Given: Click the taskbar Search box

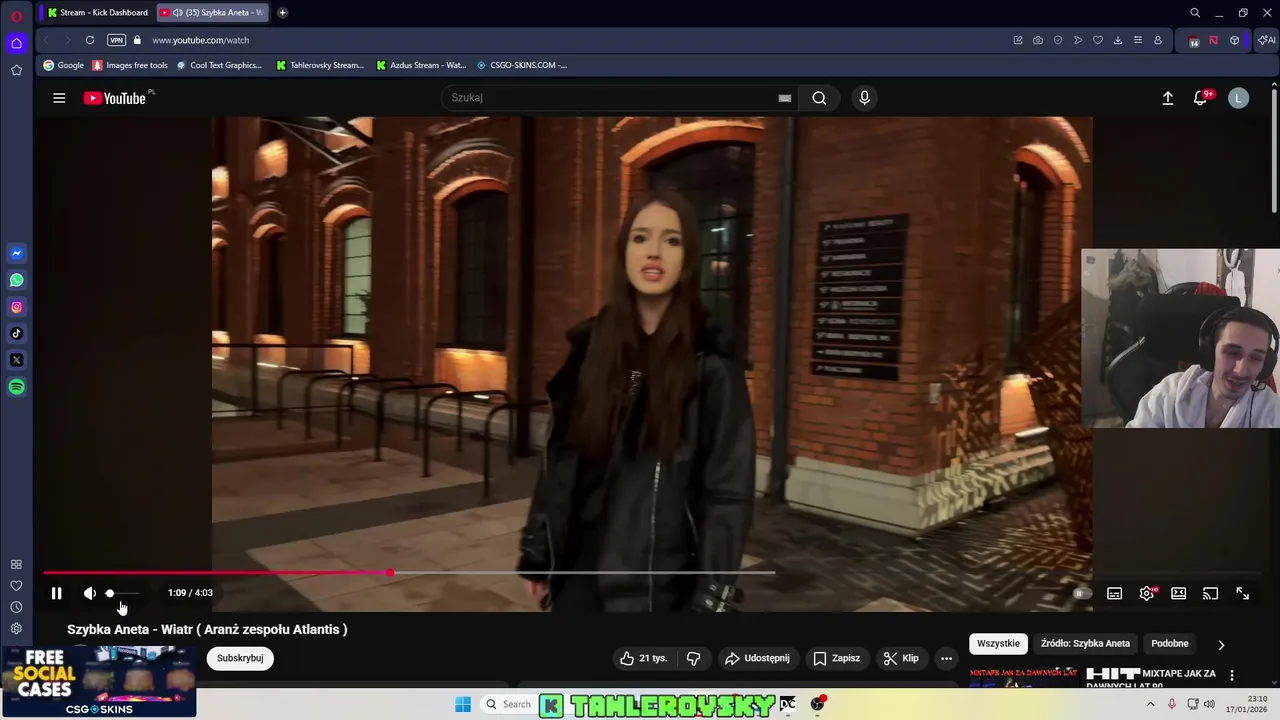Looking at the screenshot, I should [x=509, y=704].
